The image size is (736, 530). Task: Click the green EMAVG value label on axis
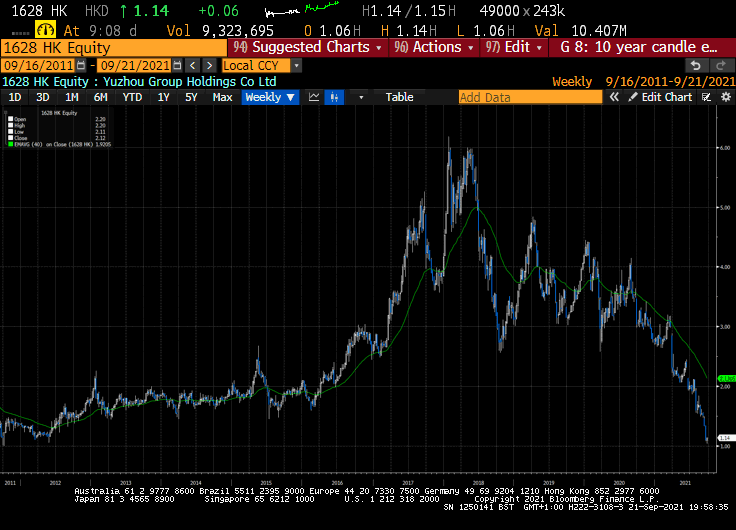tap(727, 378)
